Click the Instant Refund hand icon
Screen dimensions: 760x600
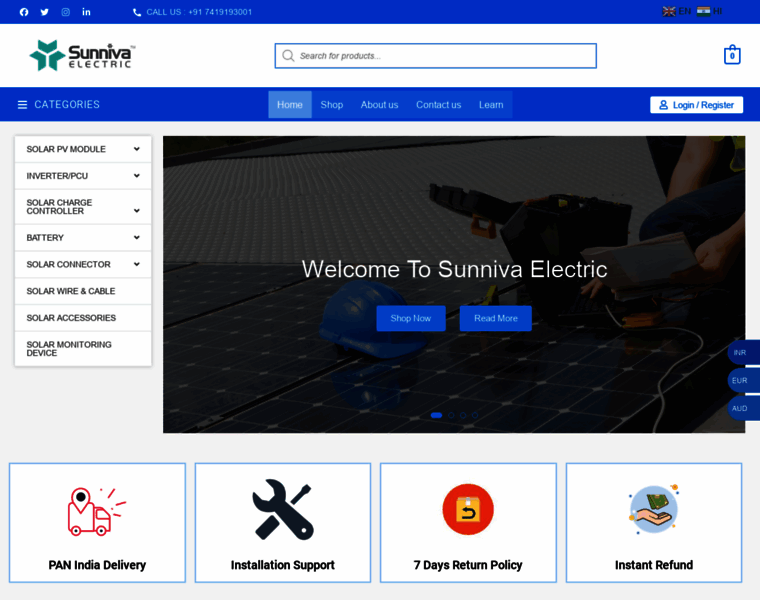pyautogui.click(x=653, y=509)
